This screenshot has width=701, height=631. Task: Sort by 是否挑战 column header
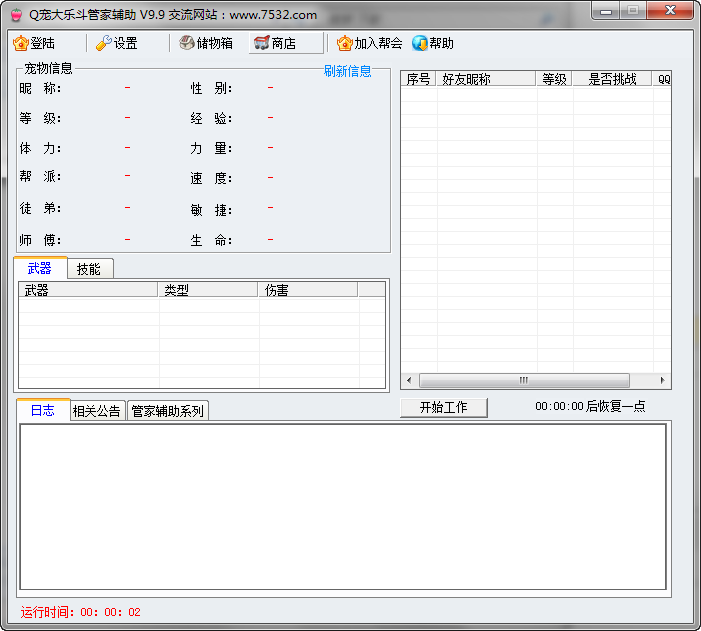pos(612,79)
